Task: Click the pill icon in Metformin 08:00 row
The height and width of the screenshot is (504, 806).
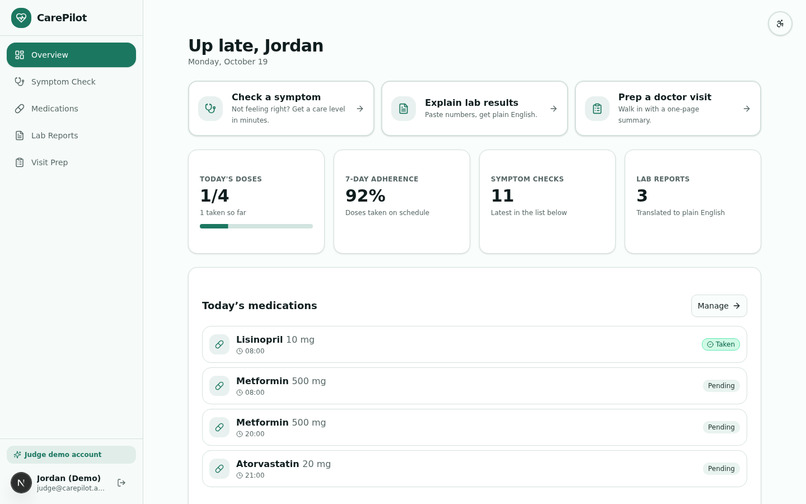Action: [219, 386]
